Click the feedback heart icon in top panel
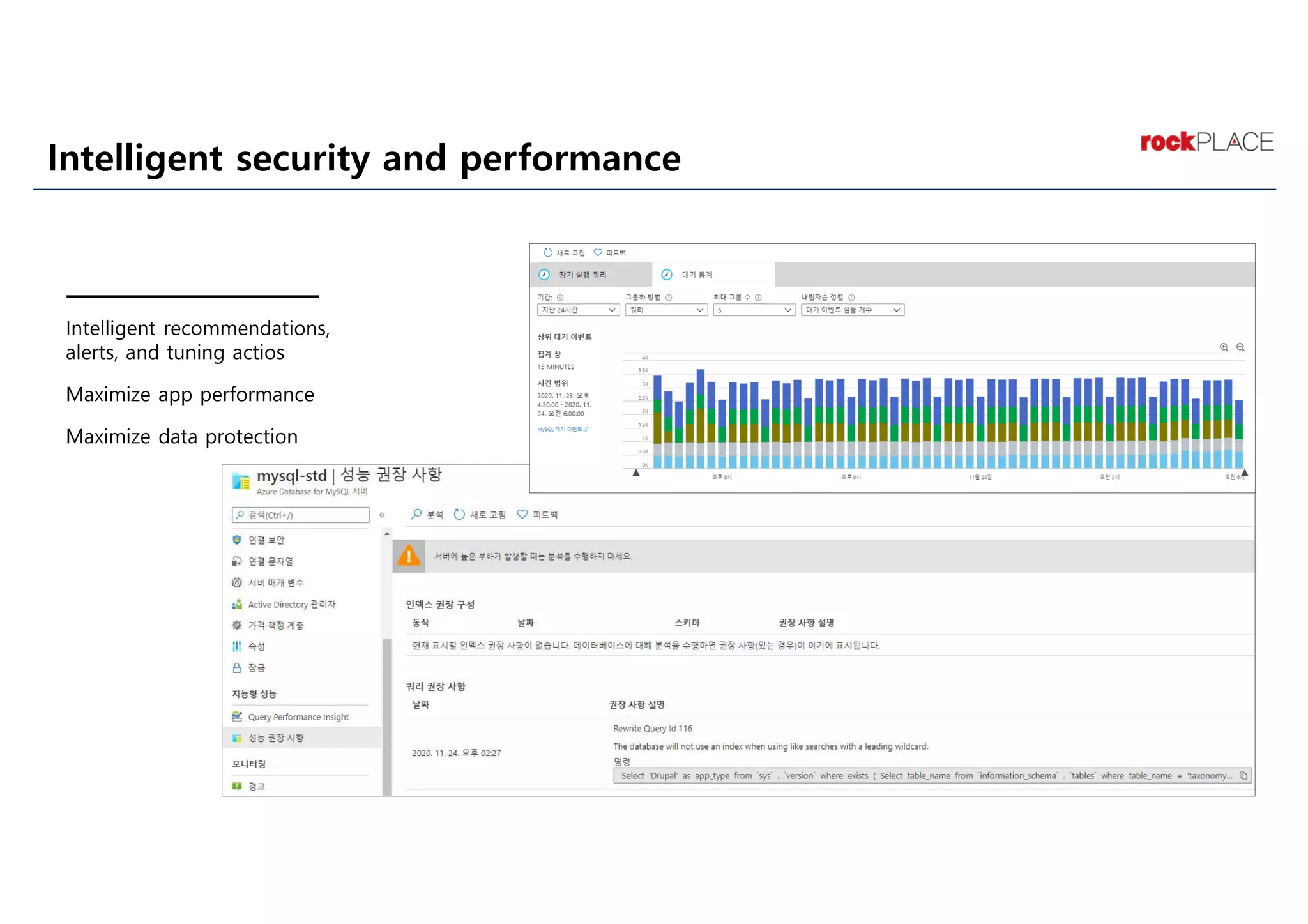This screenshot has height=924, width=1308. coord(598,253)
